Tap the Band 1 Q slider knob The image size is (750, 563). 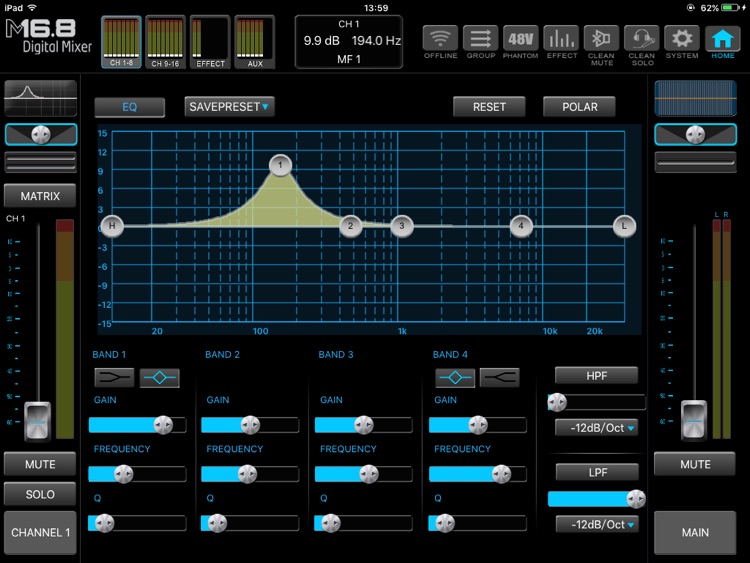pos(104,523)
